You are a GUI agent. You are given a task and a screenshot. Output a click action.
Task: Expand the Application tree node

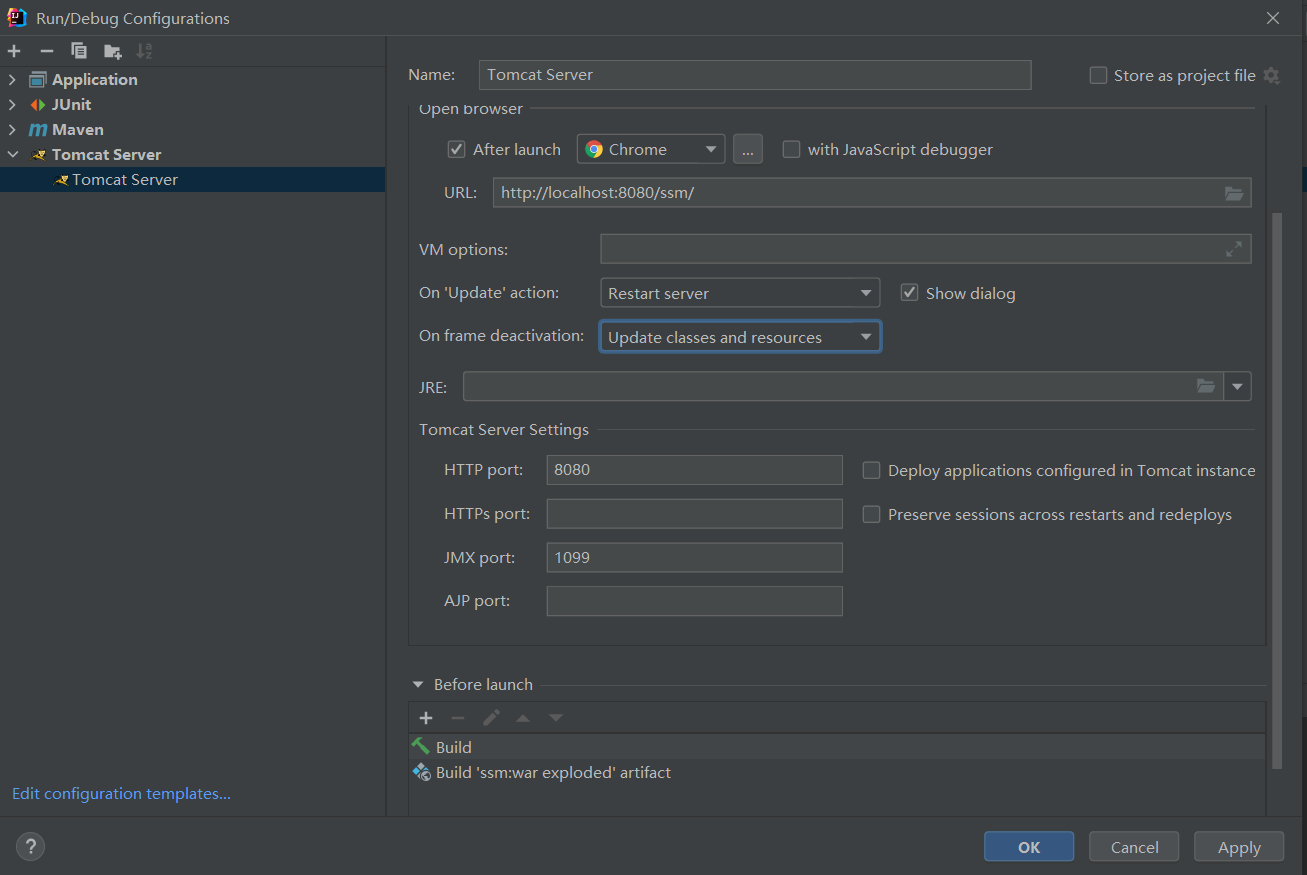pos(13,80)
